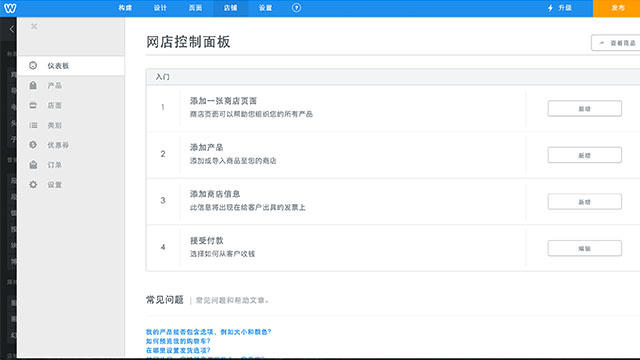
Task: Open the 构建 top menu tab
Action: click(x=125, y=8)
